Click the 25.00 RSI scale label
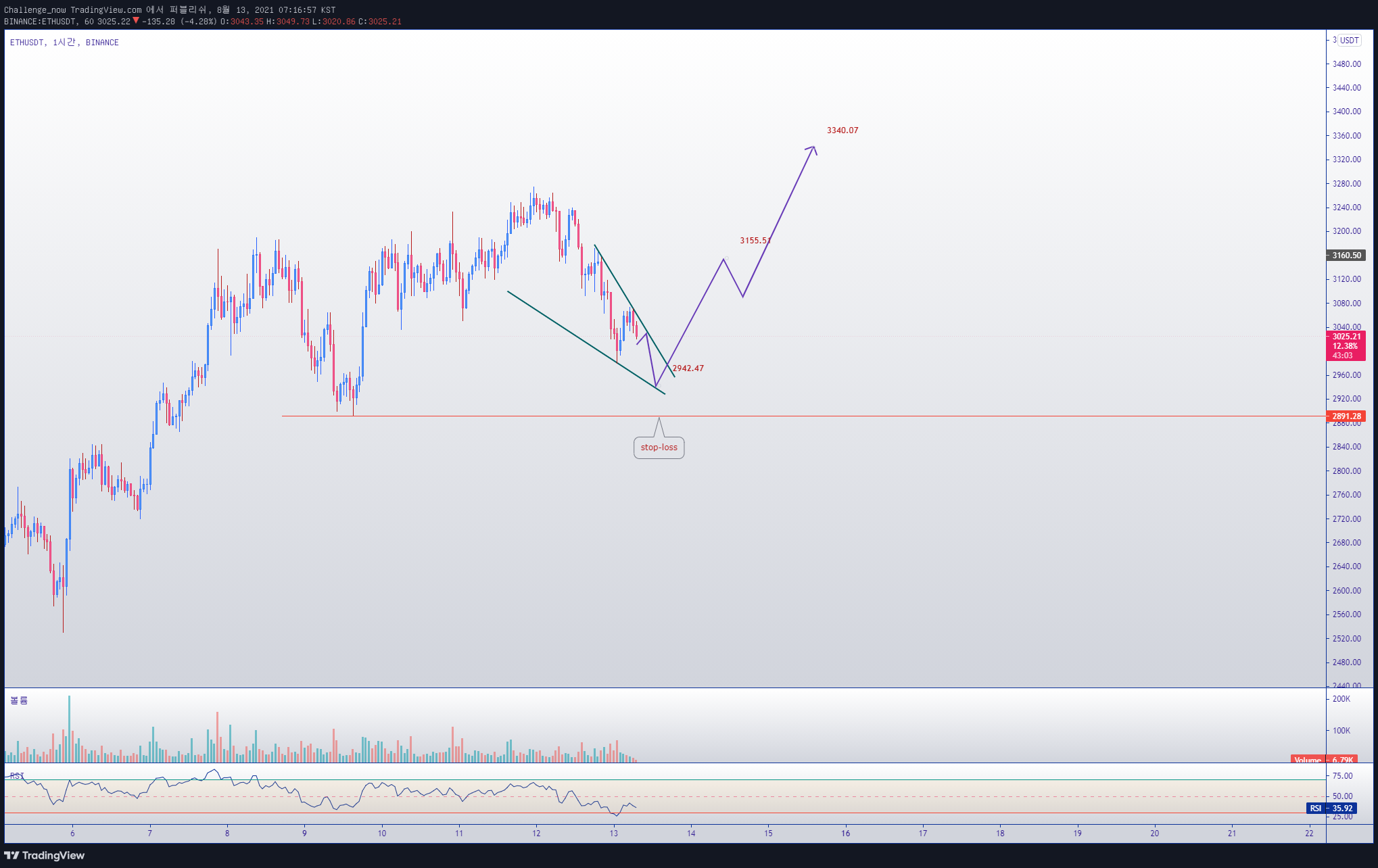Image resolution: width=1378 pixels, height=868 pixels. point(1342,817)
